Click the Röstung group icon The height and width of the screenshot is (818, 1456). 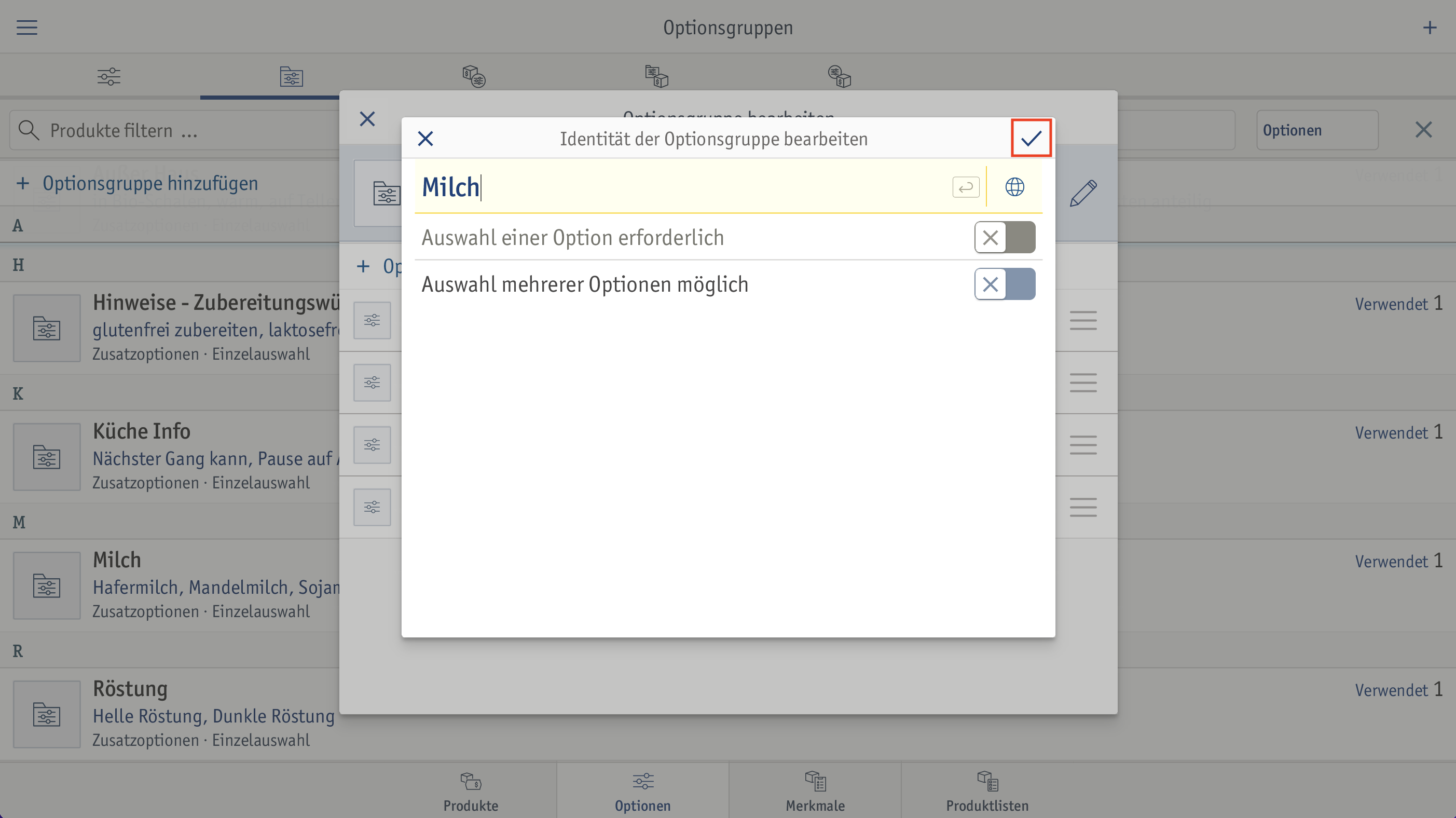click(47, 715)
